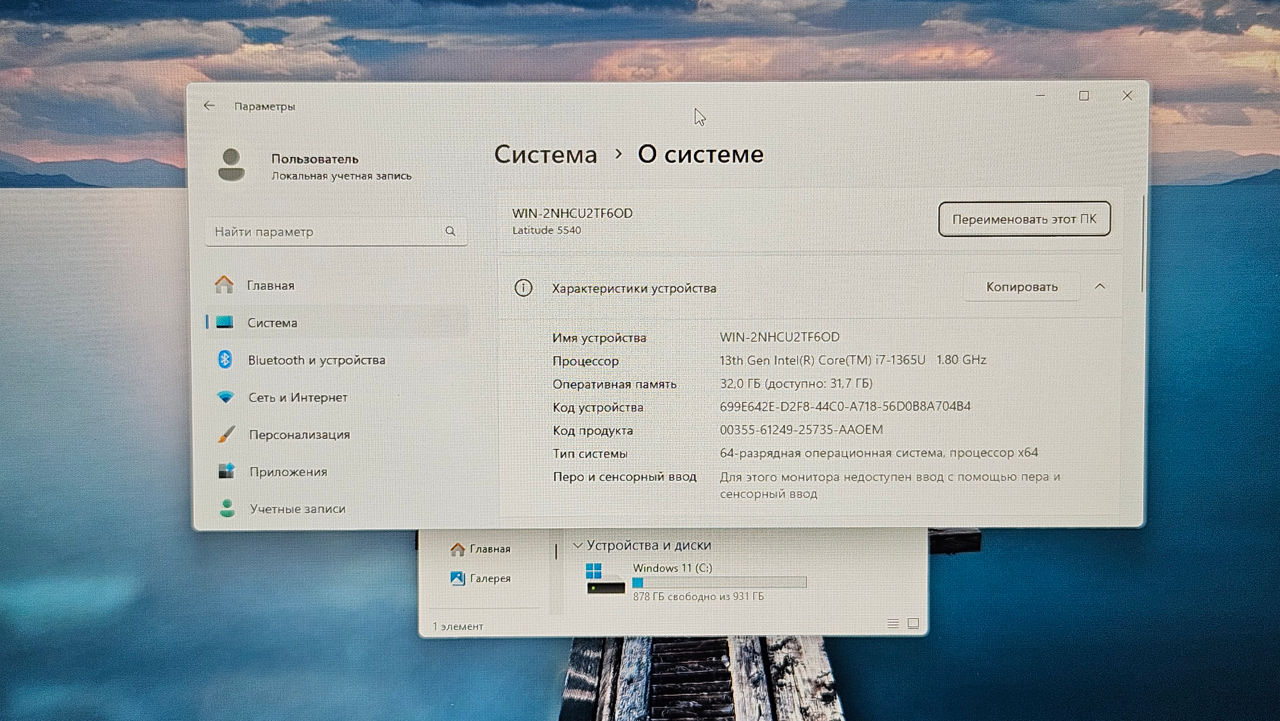The height and width of the screenshot is (721, 1280).
Task: Click the Latitude 5540 model text
Action: click(546, 231)
